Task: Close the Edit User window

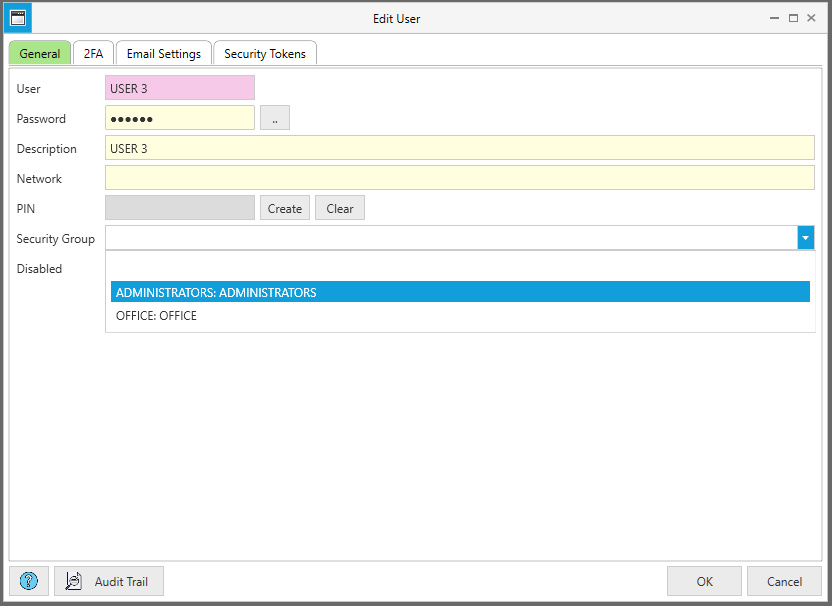Action: (811, 18)
